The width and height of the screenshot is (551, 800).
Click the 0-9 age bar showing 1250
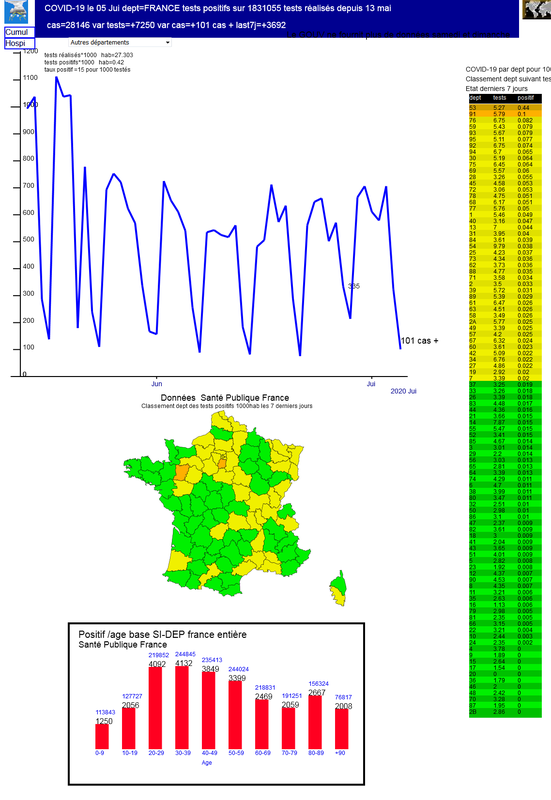click(x=102, y=736)
